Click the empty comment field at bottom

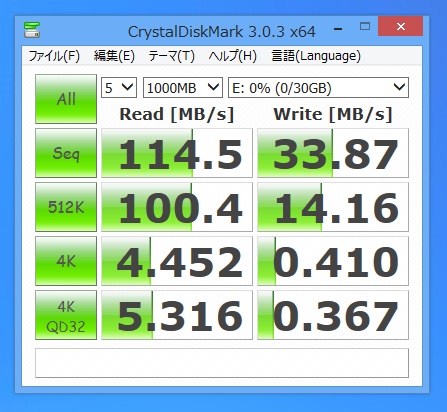pyautogui.click(x=222, y=363)
